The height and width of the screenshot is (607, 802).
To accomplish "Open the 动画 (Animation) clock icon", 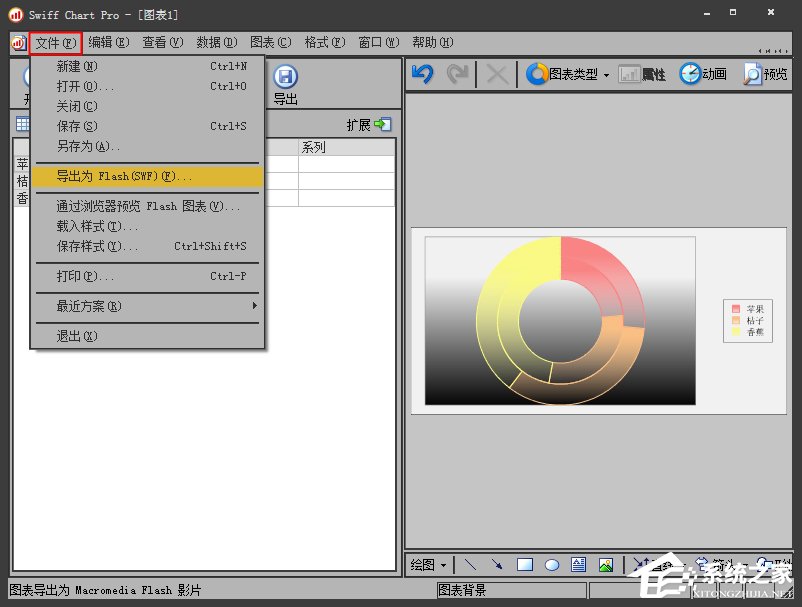I will 691,74.
